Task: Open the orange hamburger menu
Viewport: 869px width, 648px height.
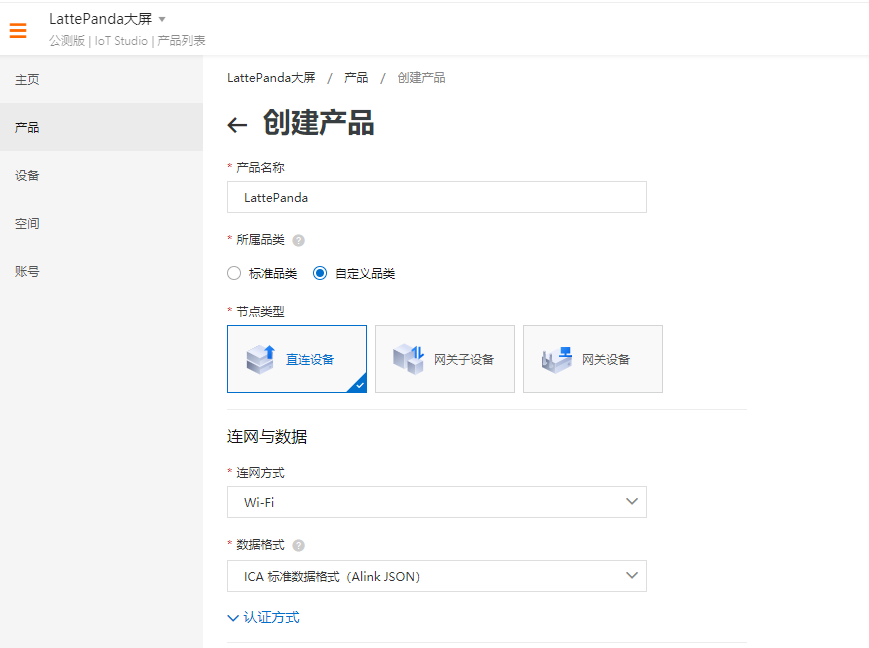Action: point(18,30)
